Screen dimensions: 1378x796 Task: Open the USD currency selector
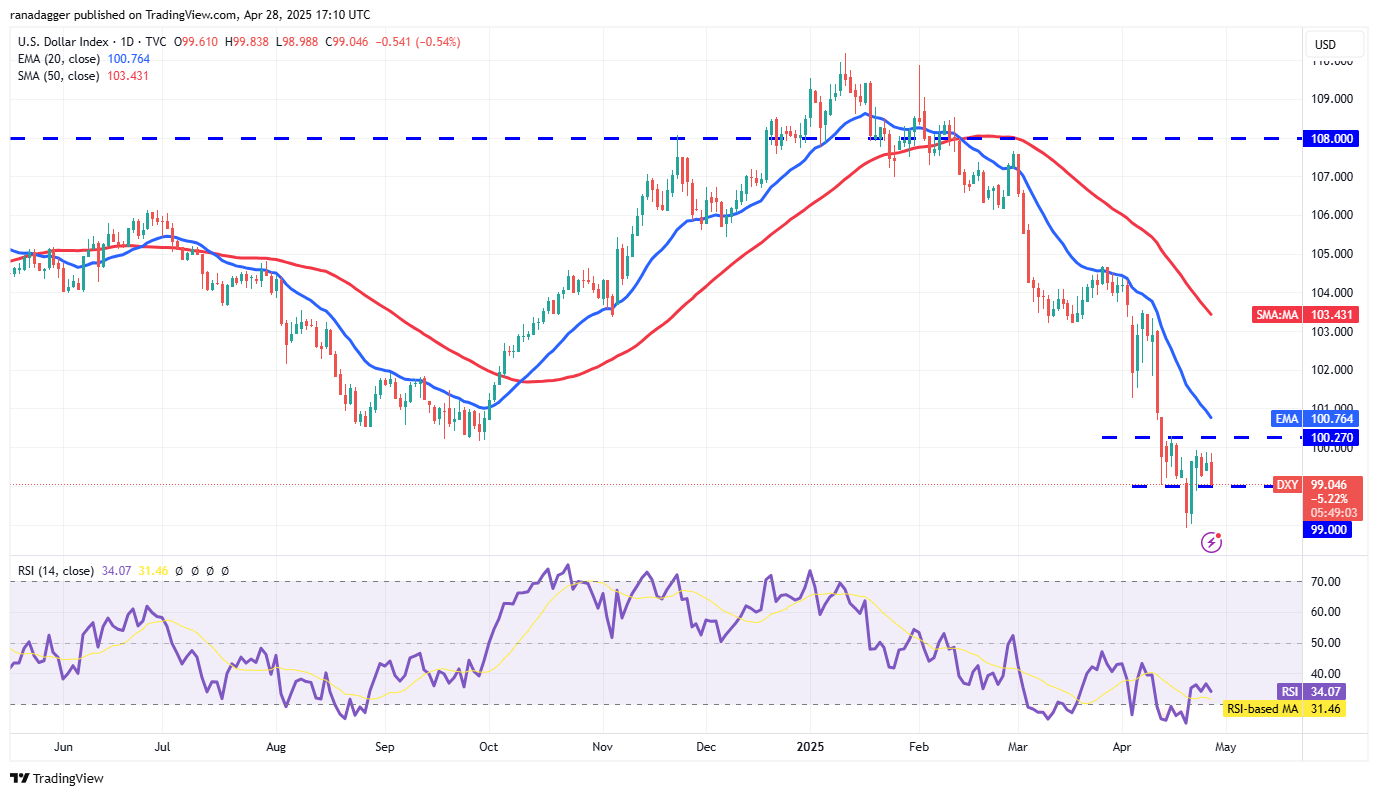click(1333, 44)
